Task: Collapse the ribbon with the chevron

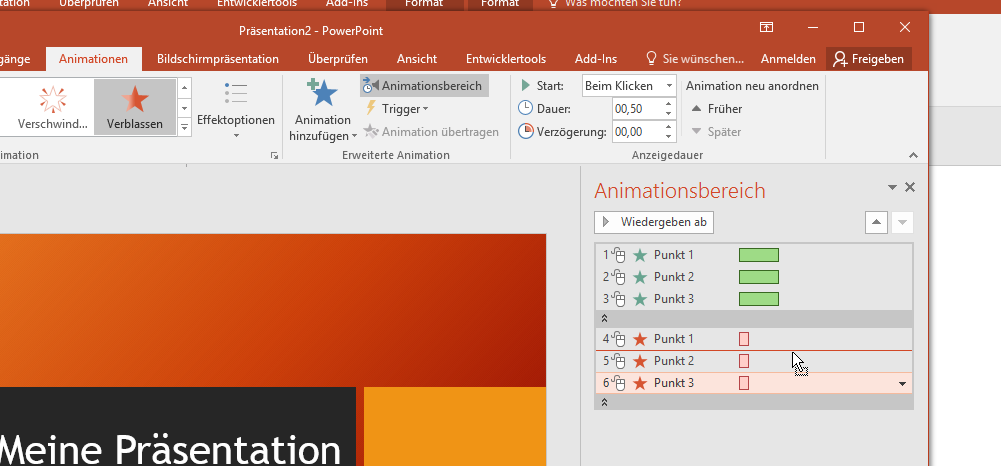Action: (913, 155)
